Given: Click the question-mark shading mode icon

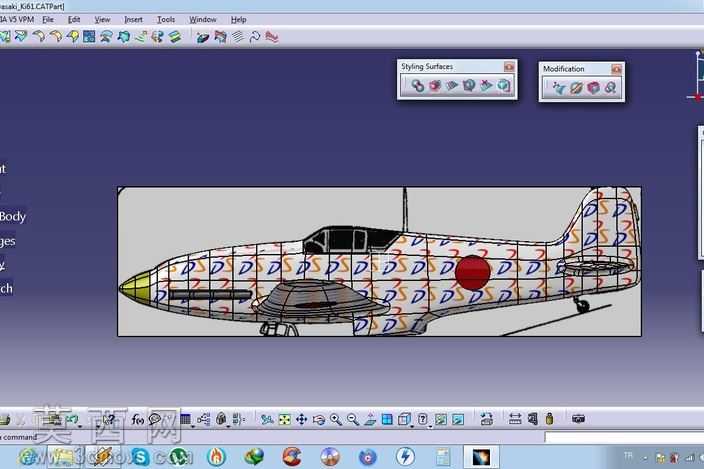Looking at the screenshot, I should [422, 420].
